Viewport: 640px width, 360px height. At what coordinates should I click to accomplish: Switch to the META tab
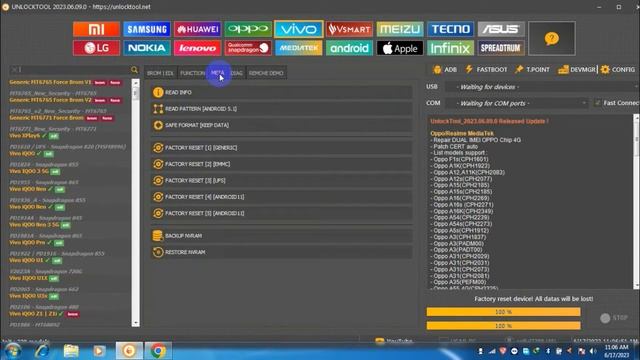(218, 73)
